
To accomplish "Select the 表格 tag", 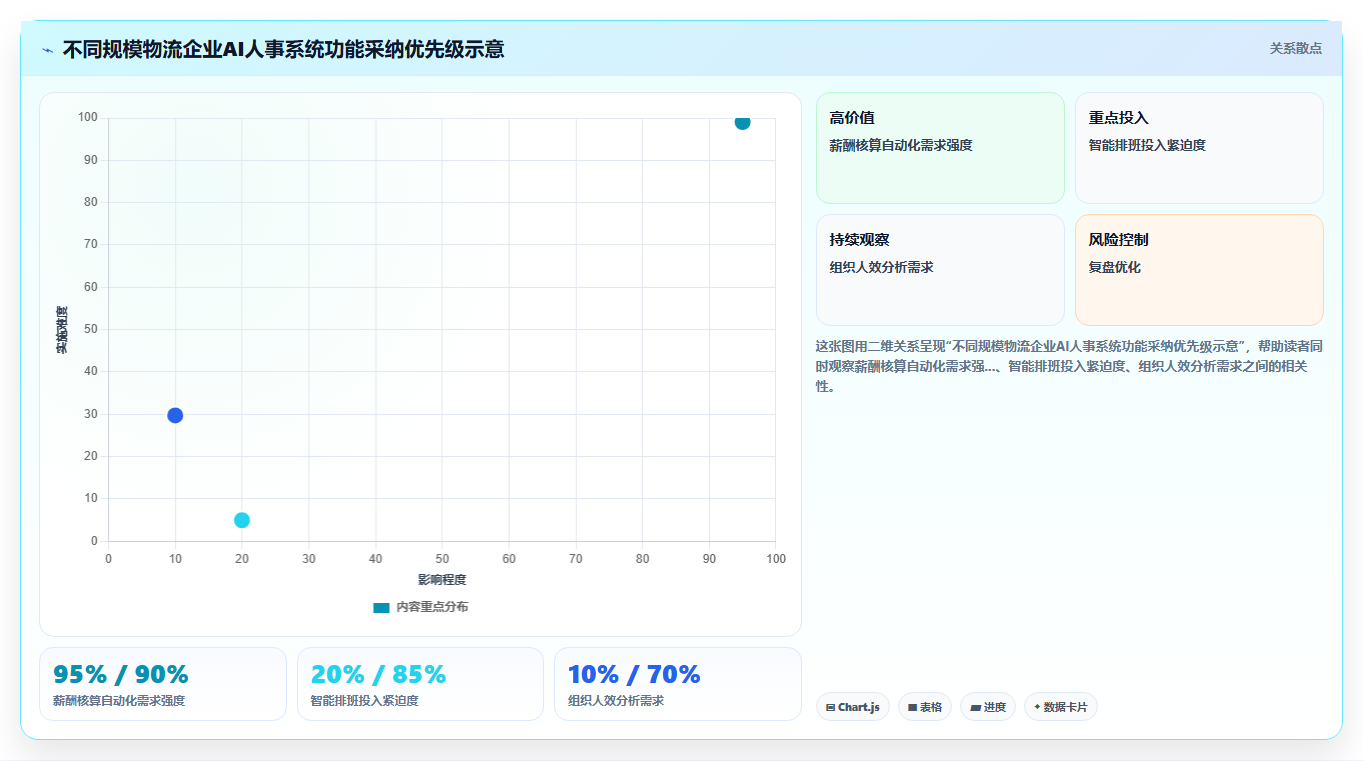I will click(x=925, y=707).
